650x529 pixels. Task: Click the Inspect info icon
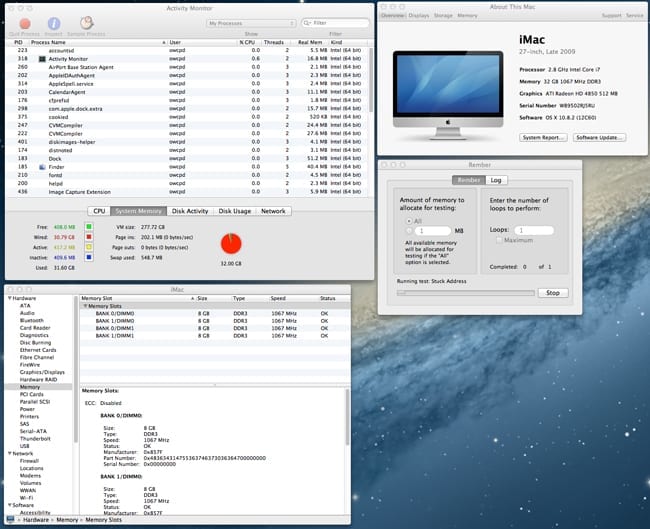(55, 21)
